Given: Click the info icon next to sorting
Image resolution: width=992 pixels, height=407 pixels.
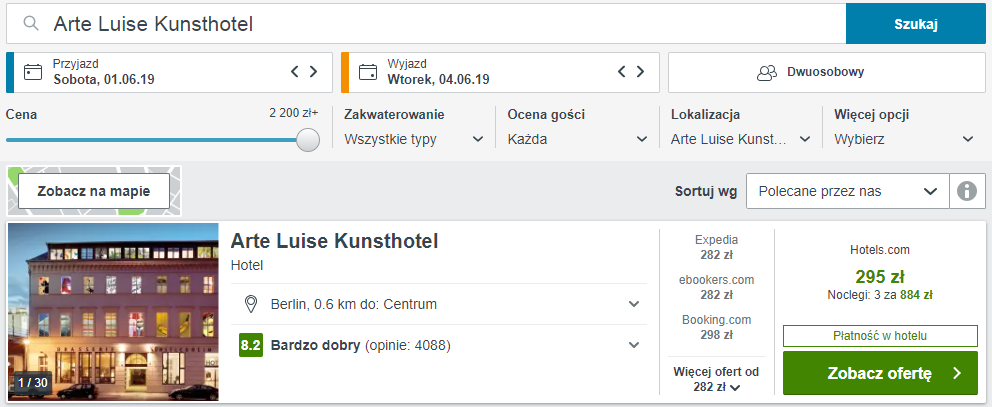Looking at the screenshot, I should [x=966, y=191].
